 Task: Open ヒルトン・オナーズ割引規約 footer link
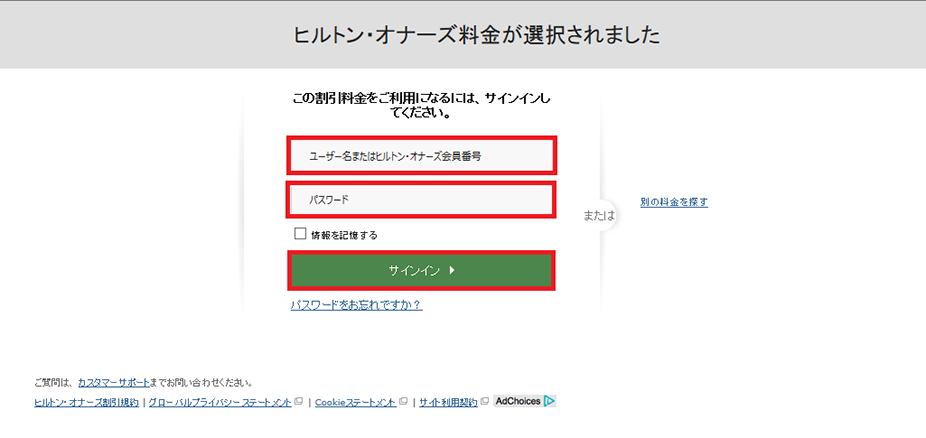(x=86, y=402)
